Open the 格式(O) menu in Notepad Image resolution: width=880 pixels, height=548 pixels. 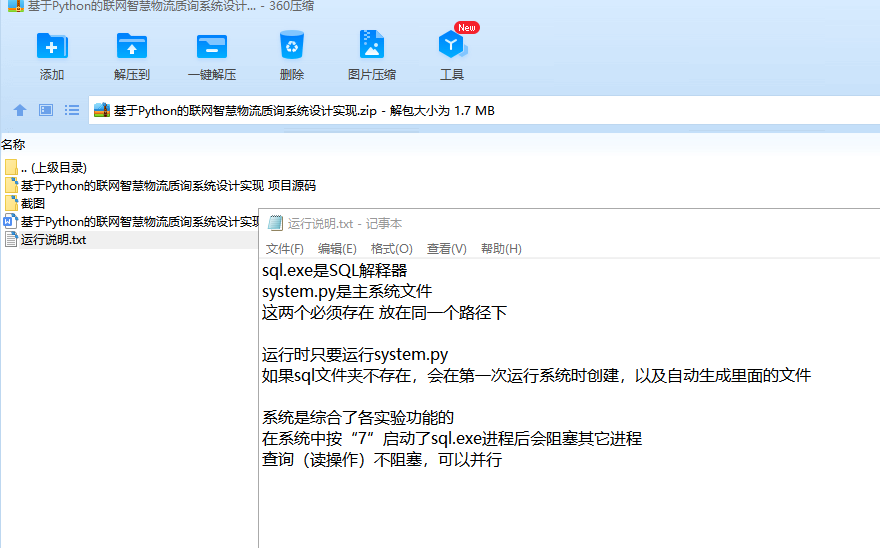point(392,249)
